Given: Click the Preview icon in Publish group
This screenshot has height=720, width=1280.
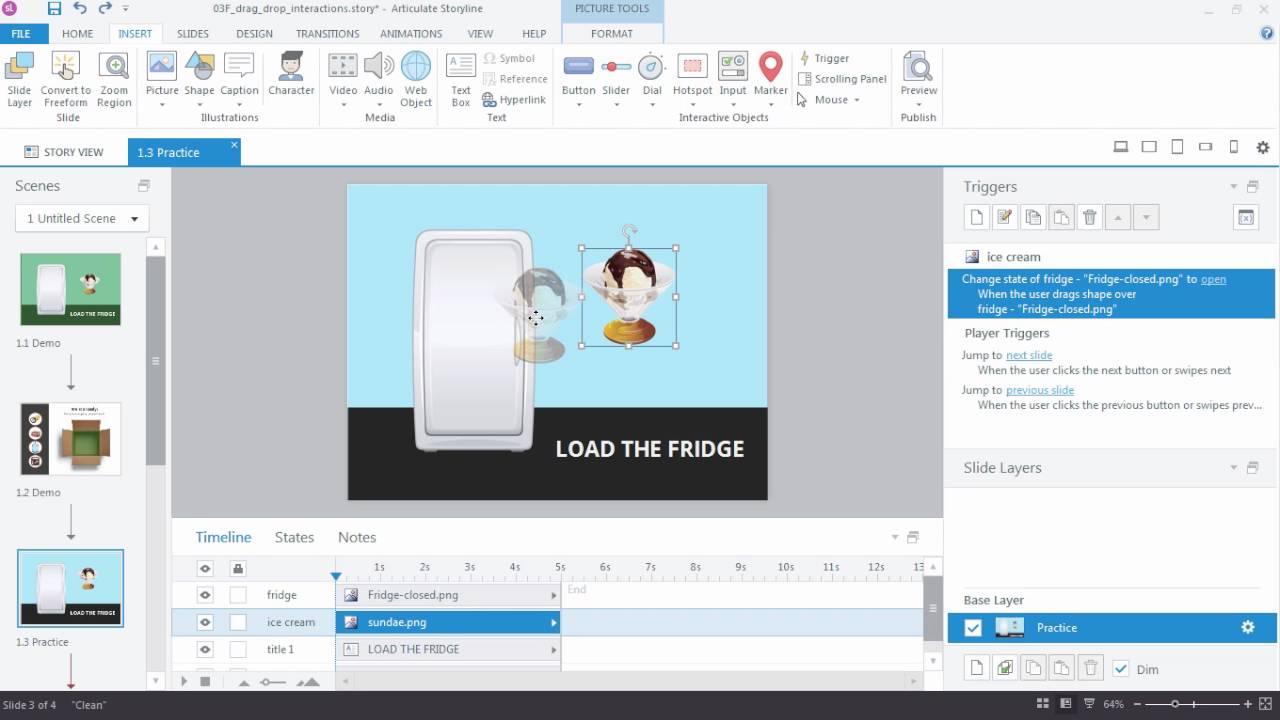Looking at the screenshot, I should [x=918, y=76].
